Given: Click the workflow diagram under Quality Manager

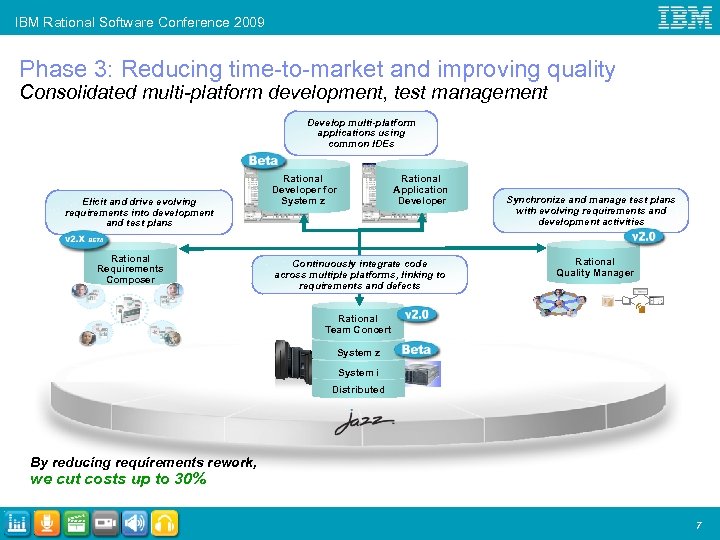Looking at the screenshot, I should (633, 300).
